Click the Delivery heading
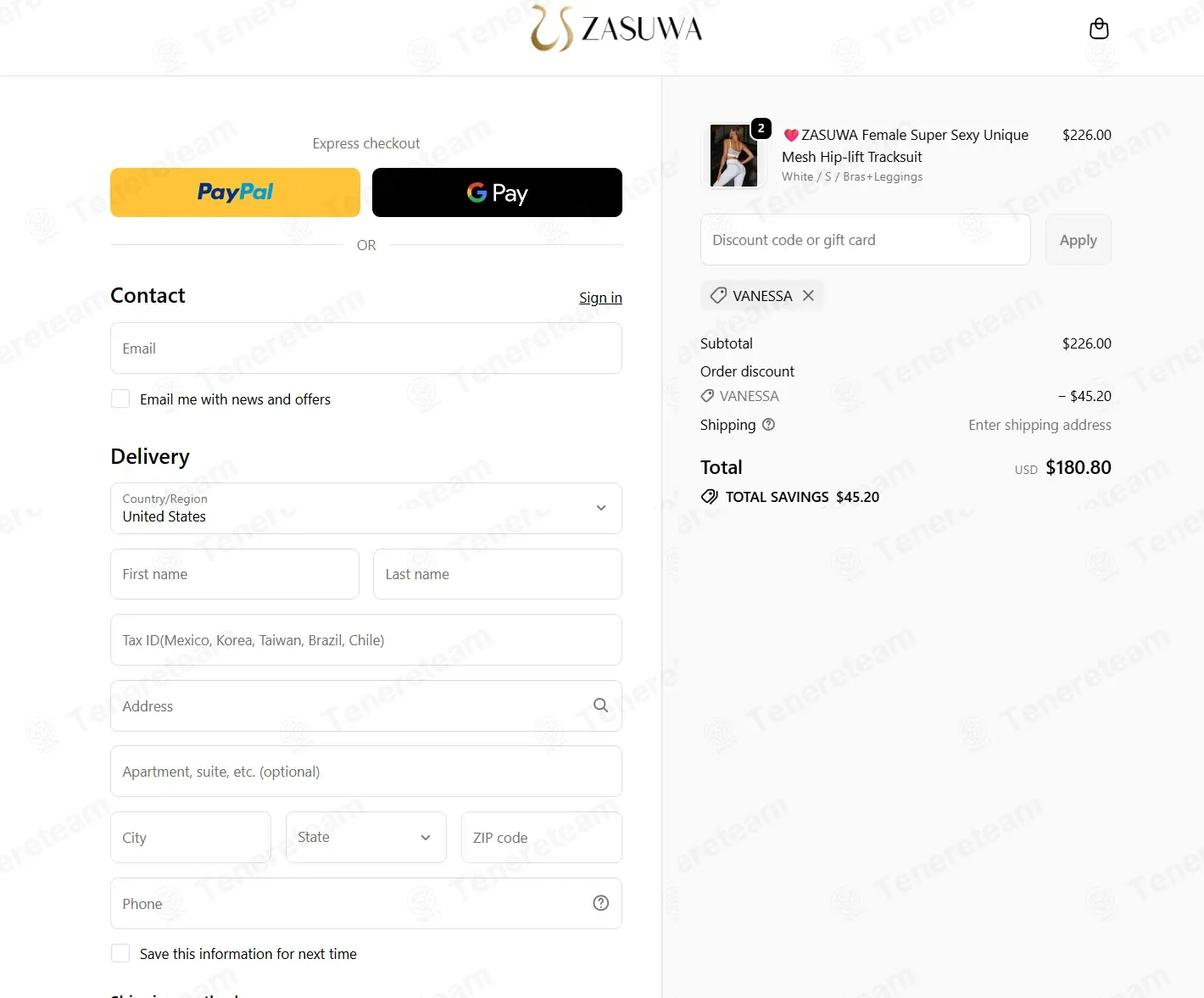 pos(150,456)
